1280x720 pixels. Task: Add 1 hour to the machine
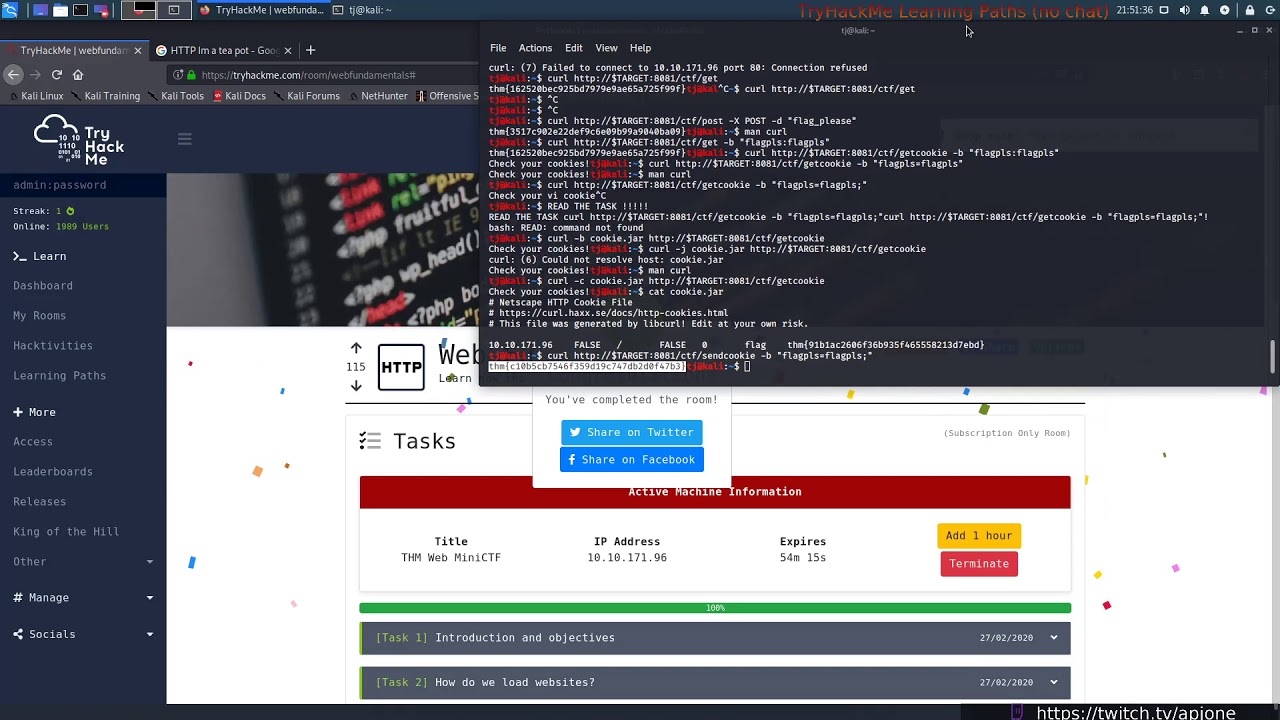tap(979, 536)
